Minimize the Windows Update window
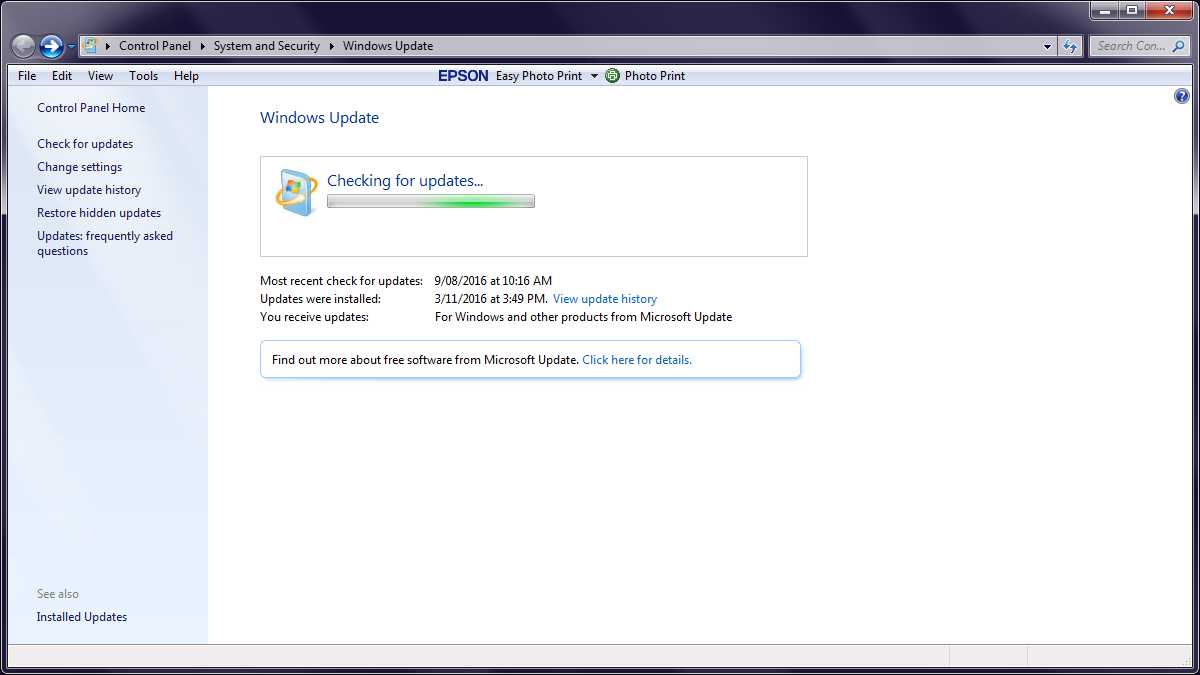The width and height of the screenshot is (1200, 675). click(1104, 10)
